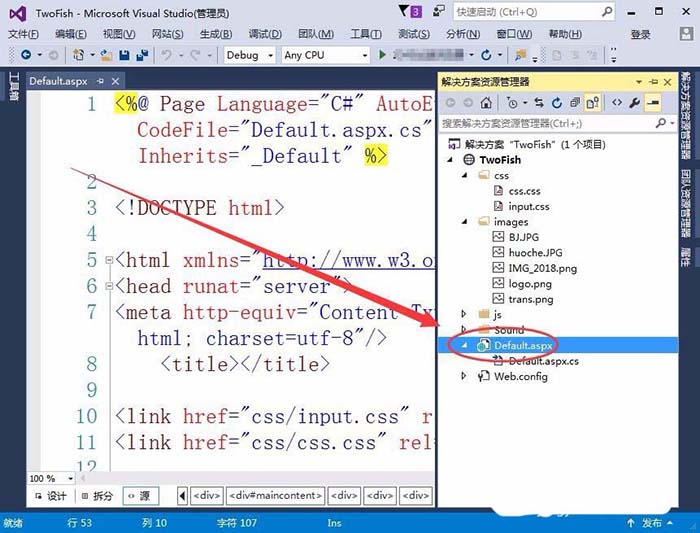This screenshot has width=700, height=533.
Task: Open the 调试(D) menu
Action: pyautogui.click(x=265, y=34)
